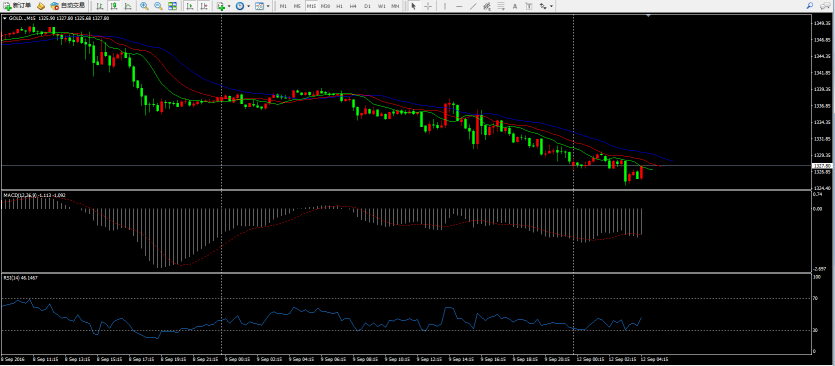Select the cursor arrow tool
The width and height of the screenshot is (835, 366).
coord(414,6)
